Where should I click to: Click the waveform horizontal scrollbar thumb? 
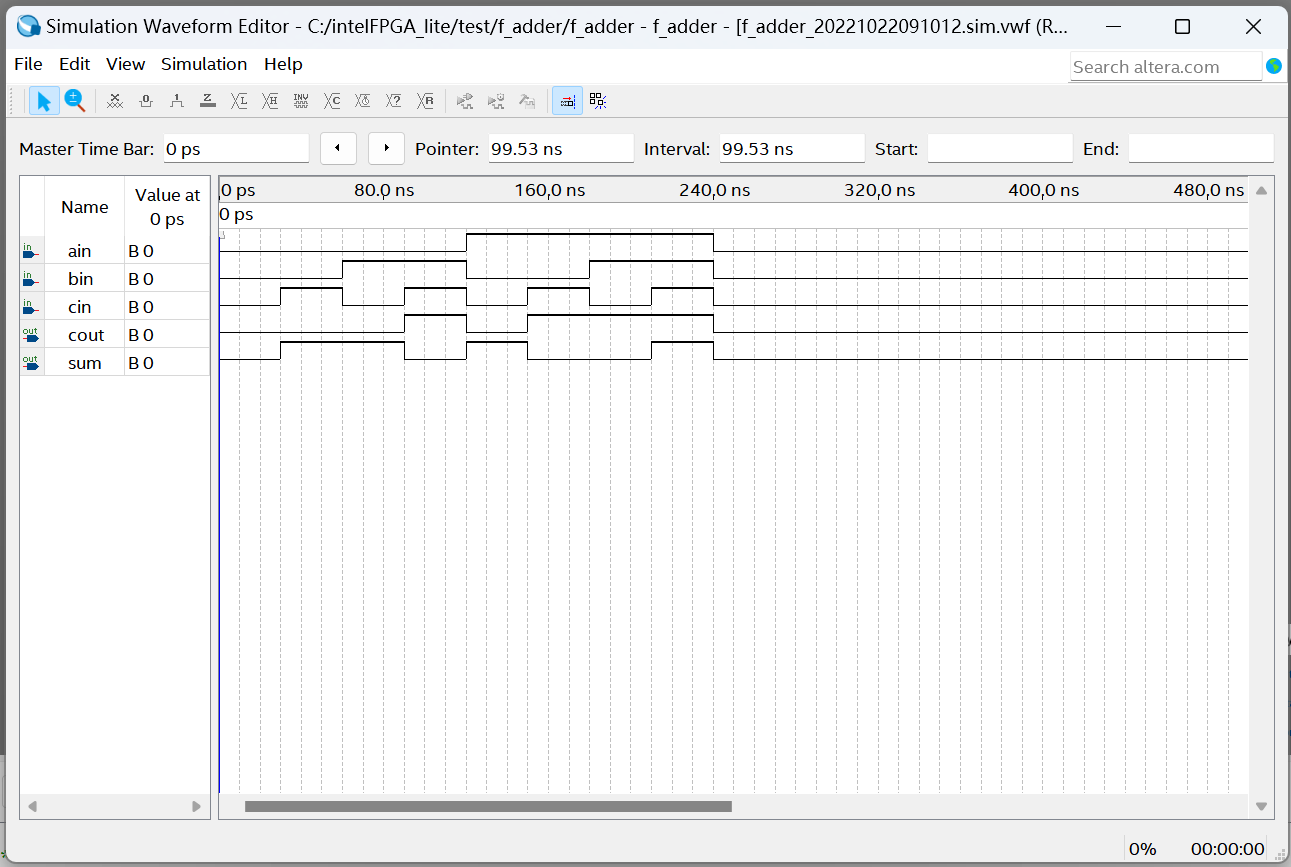click(x=488, y=806)
